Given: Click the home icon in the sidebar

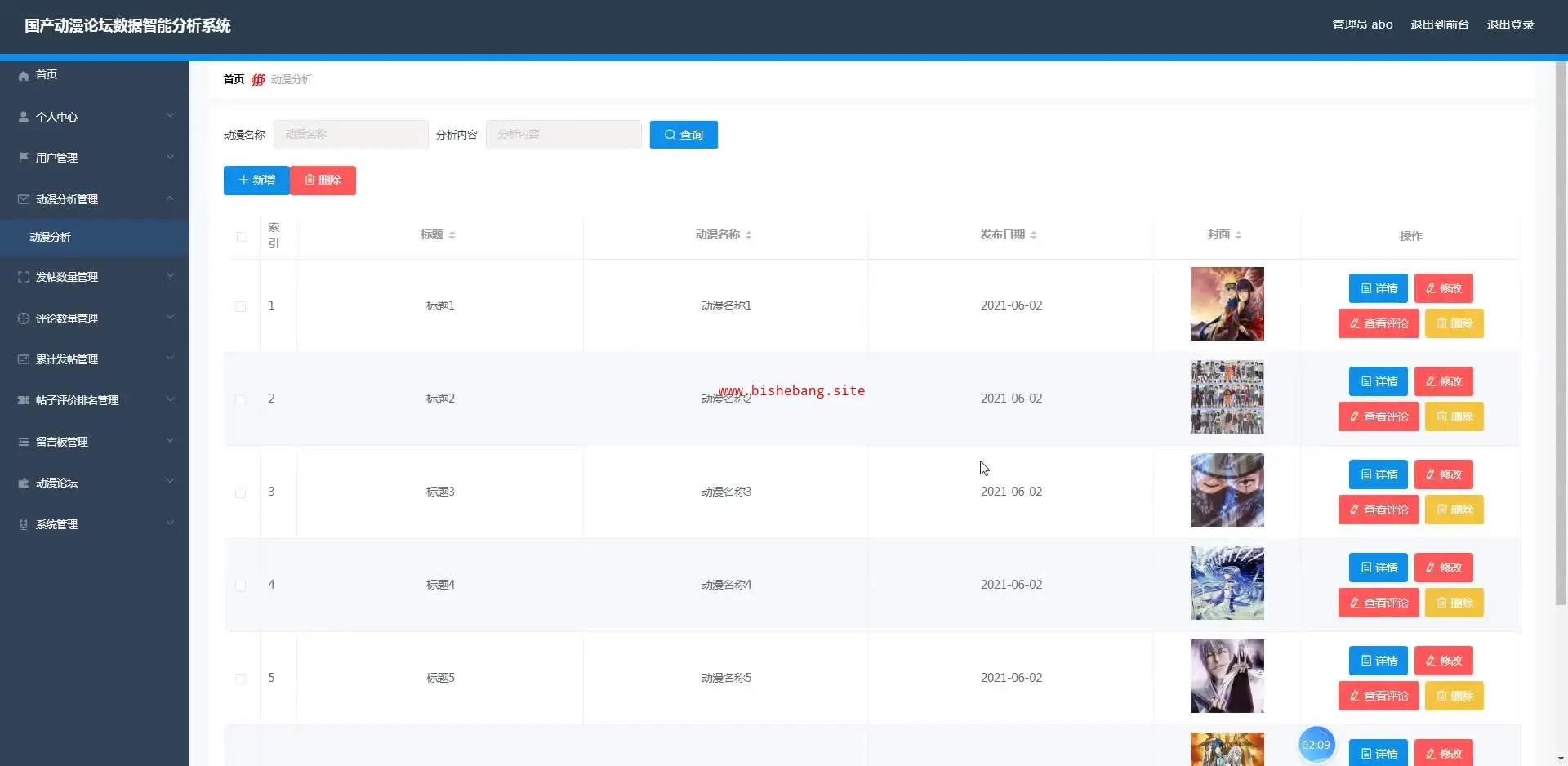Looking at the screenshot, I should pos(24,75).
